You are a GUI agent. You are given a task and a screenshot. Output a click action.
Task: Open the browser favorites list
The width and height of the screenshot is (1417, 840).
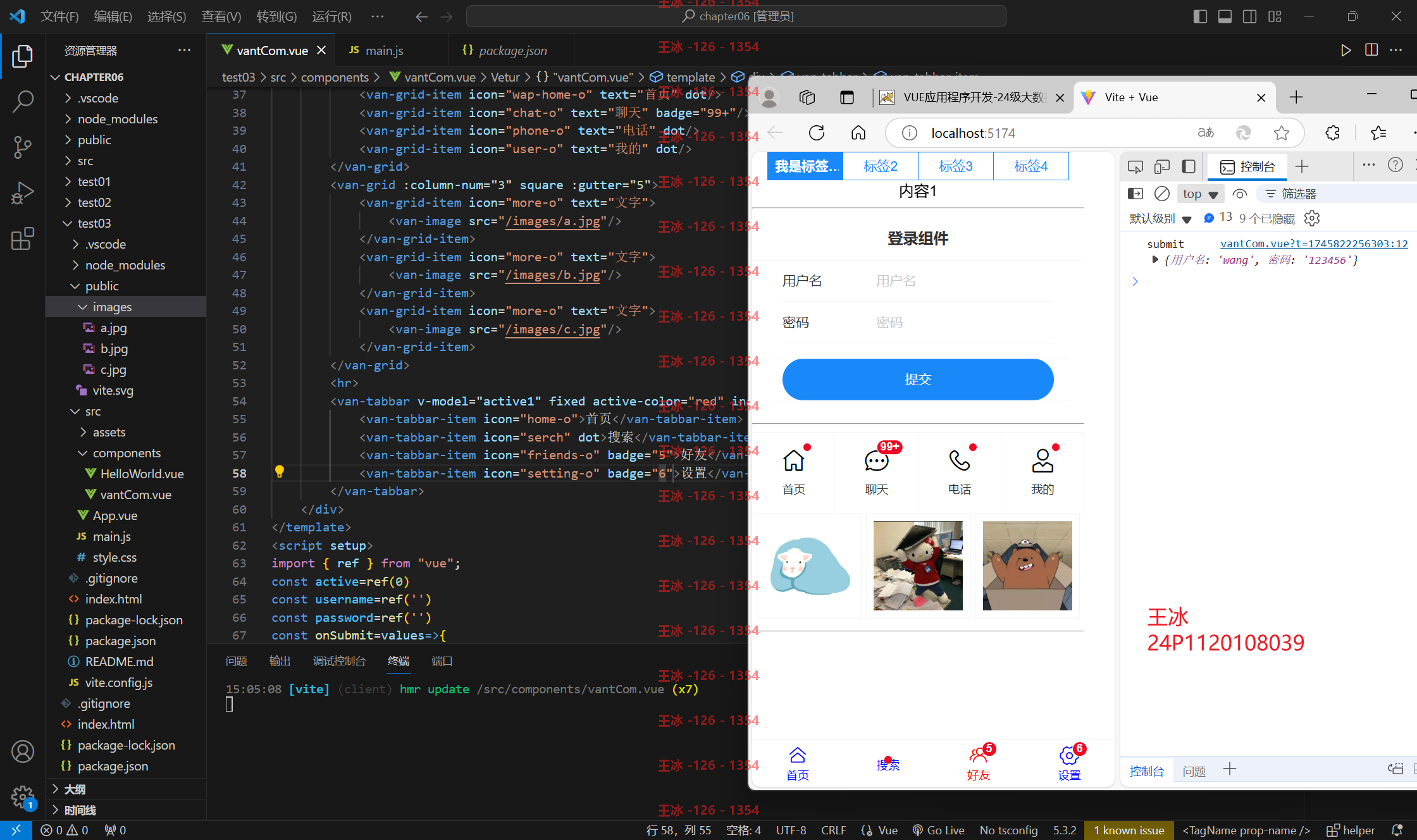(x=1378, y=133)
